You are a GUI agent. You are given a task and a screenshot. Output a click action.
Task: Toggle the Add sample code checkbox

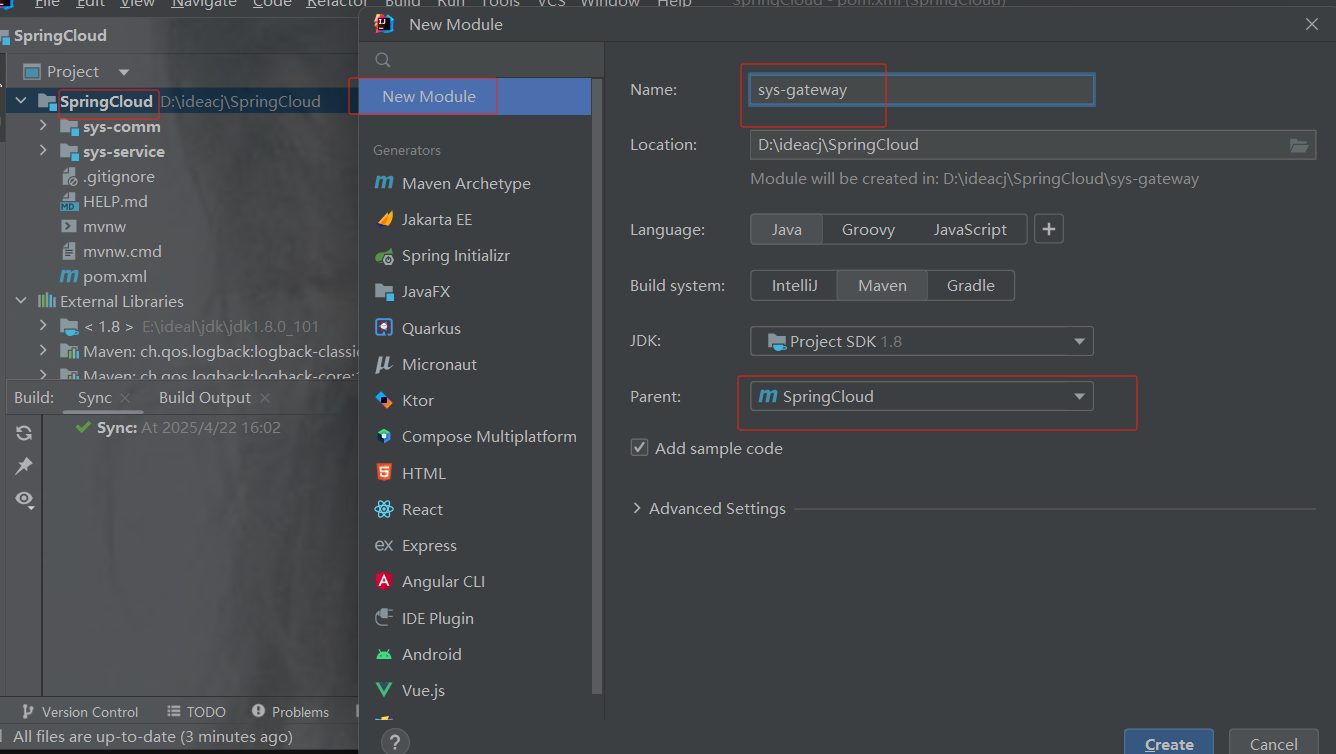640,448
